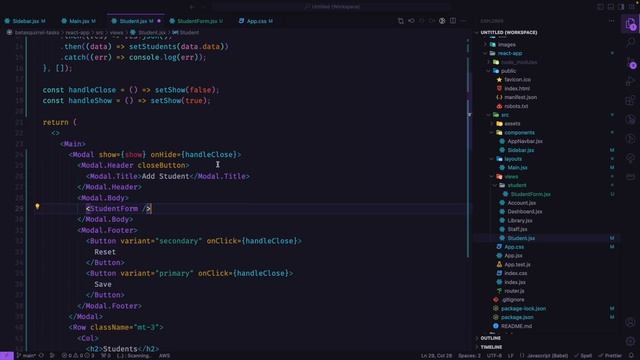Open package.json in explorer
This screenshot has width=640, height=360.
tap(517, 317)
